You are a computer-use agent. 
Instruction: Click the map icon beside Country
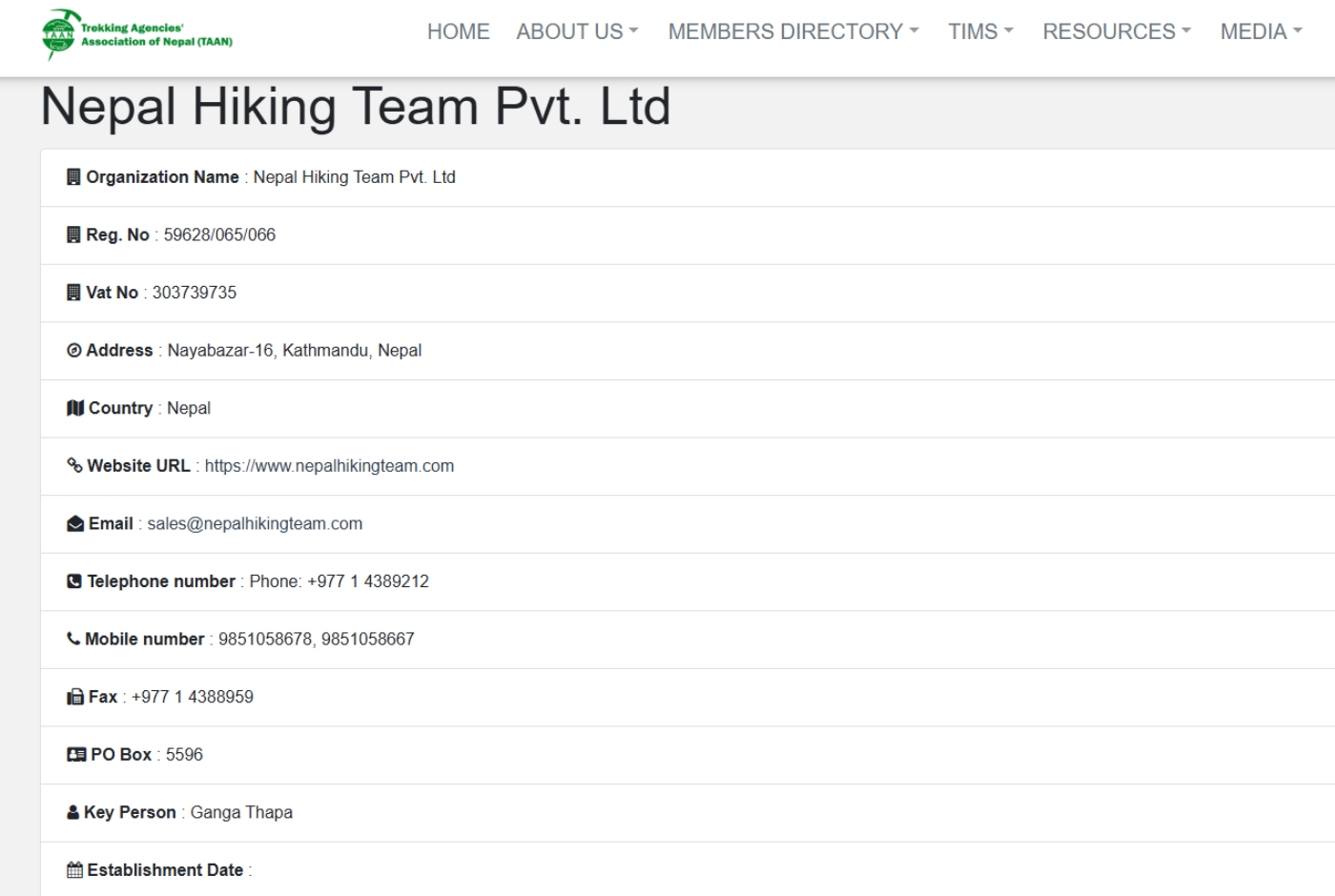[75, 408]
